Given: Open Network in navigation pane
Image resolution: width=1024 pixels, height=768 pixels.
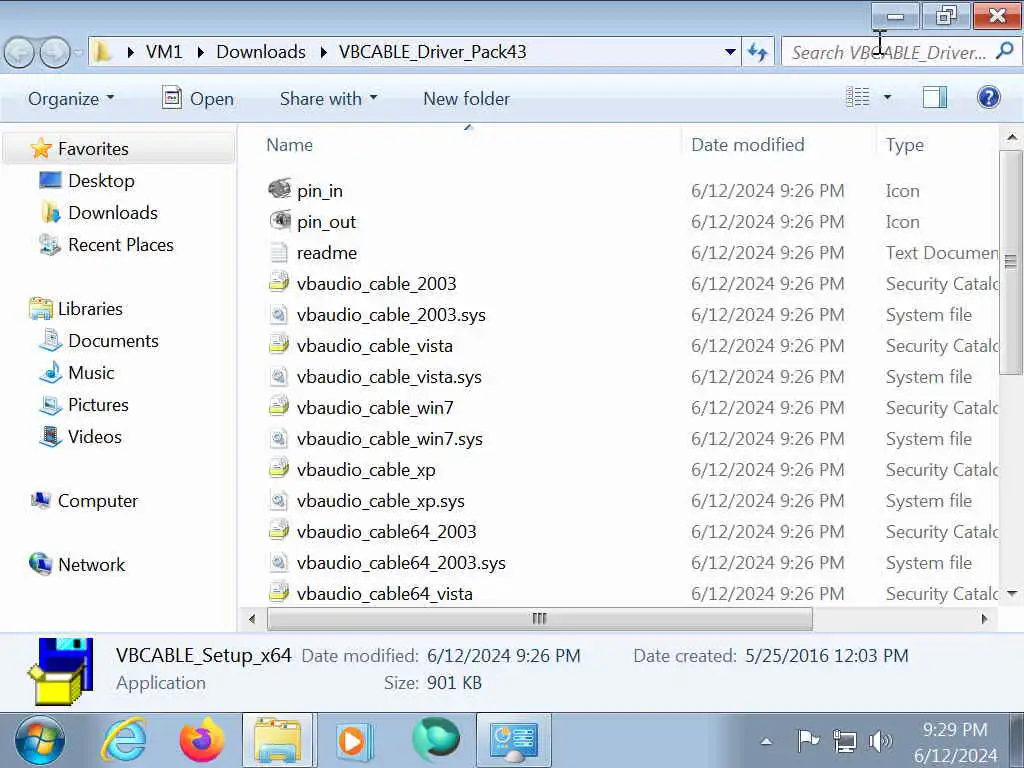Looking at the screenshot, I should (91, 564).
